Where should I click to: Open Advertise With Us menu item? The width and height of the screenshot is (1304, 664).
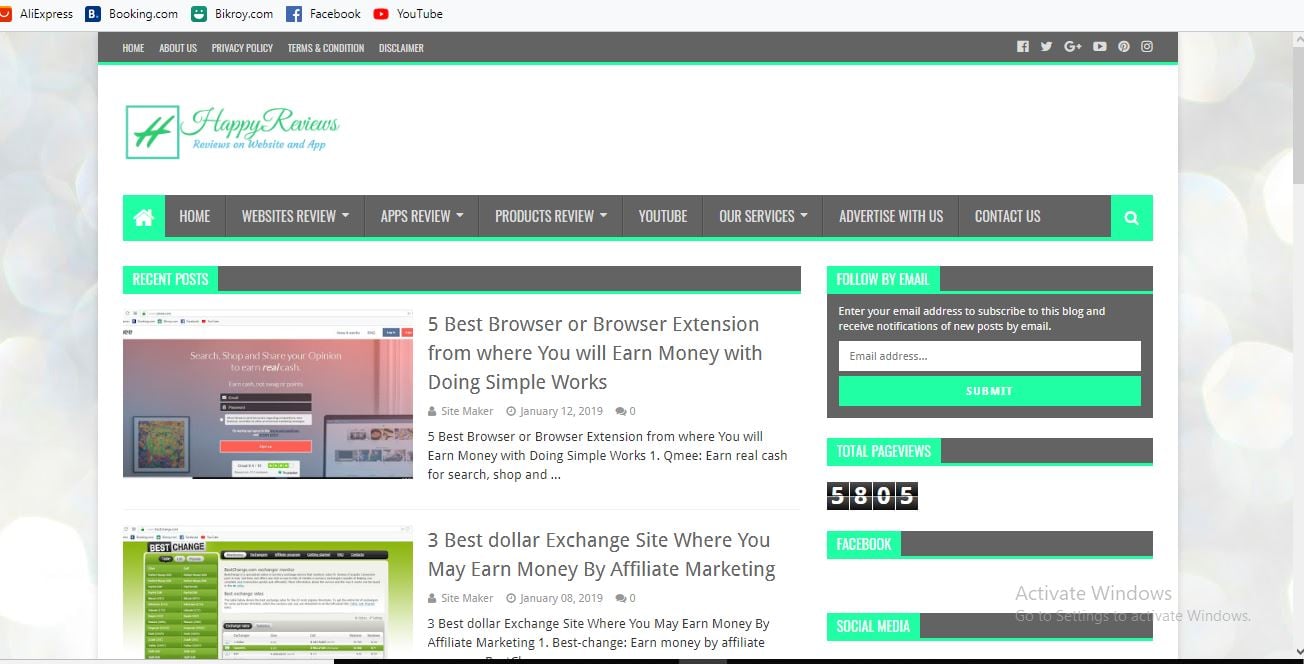point(891,216)
